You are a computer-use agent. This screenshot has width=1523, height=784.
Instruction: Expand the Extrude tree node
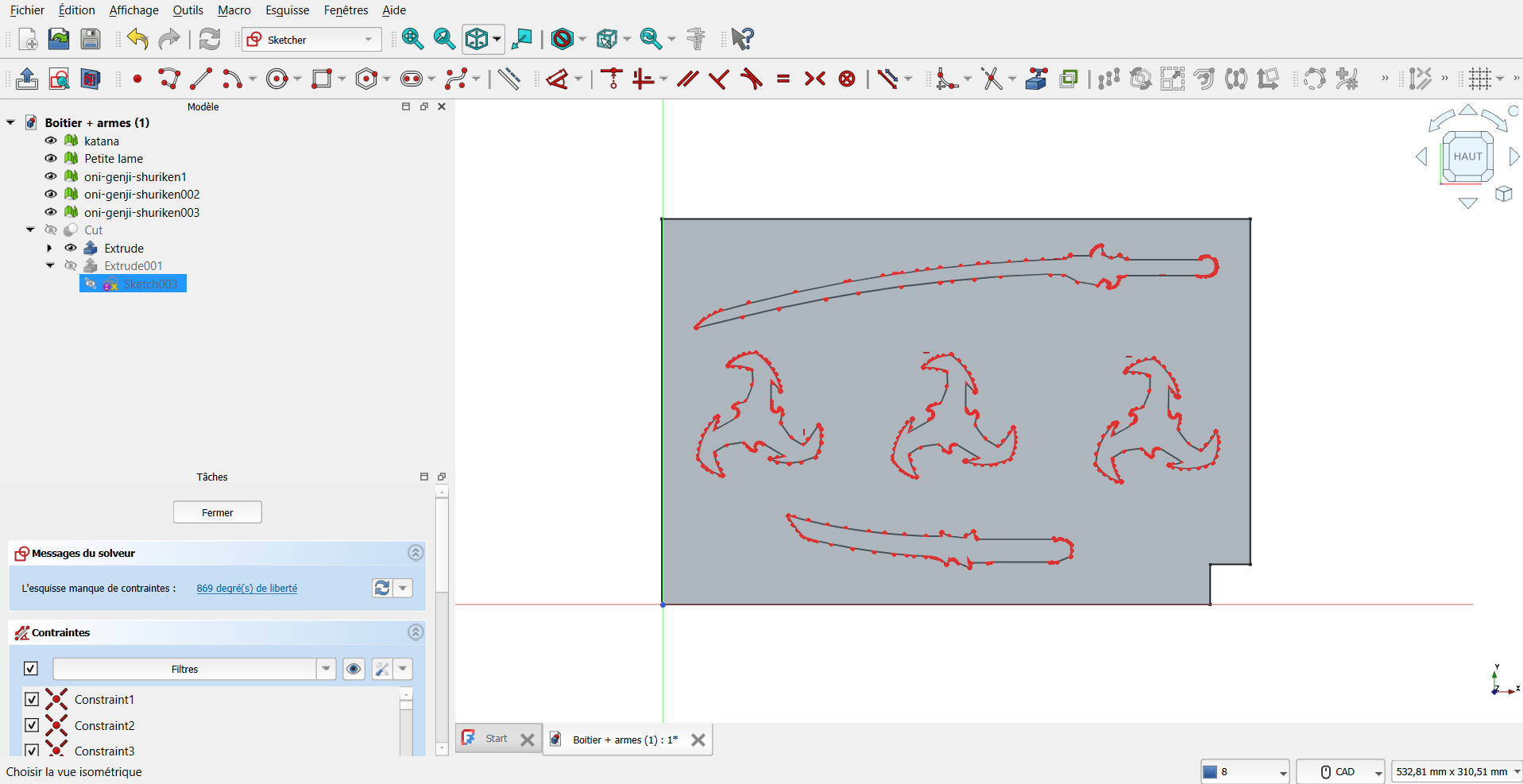tap(50, 248)
